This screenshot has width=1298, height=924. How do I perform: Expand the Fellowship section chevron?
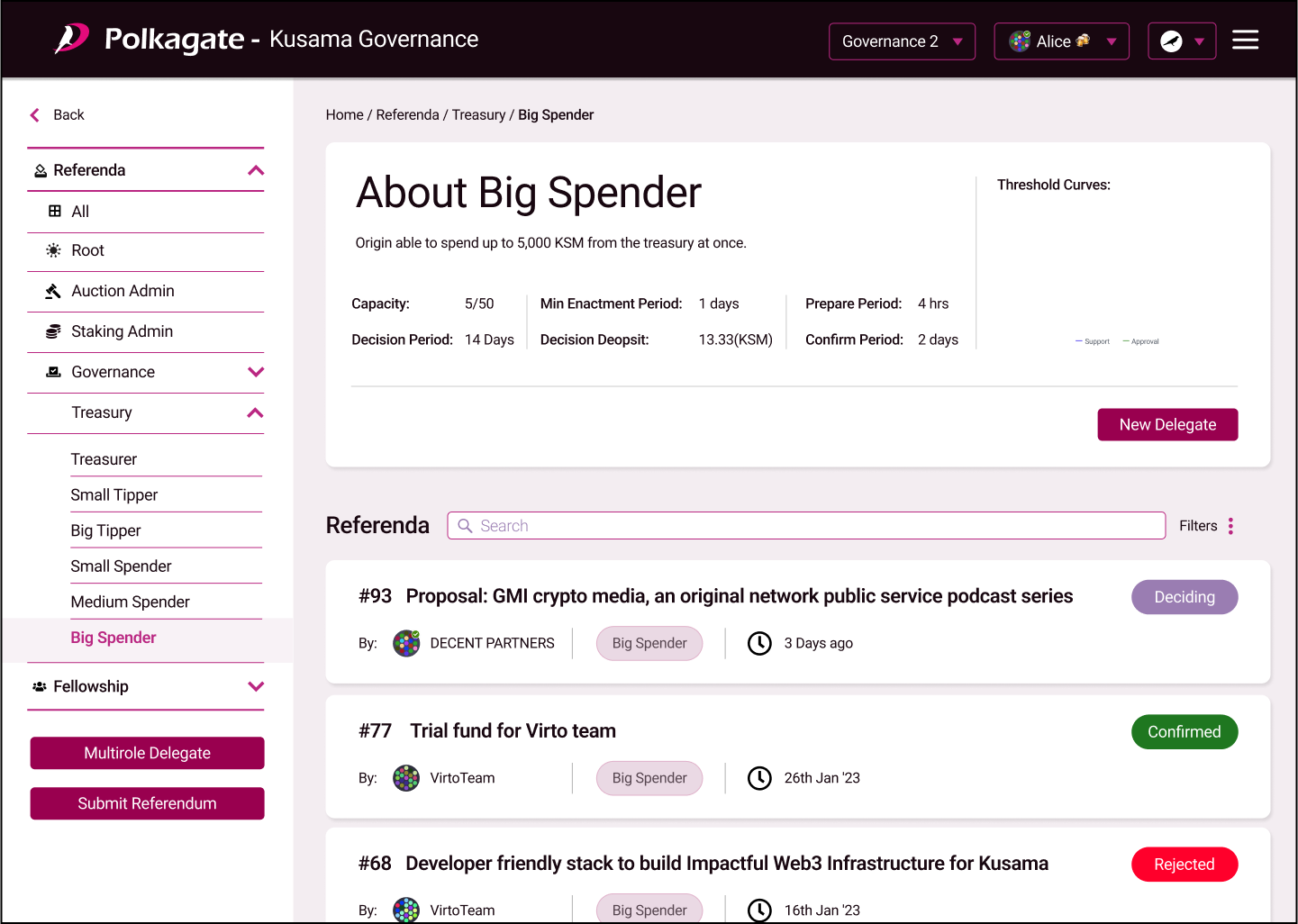coord(256,686)
